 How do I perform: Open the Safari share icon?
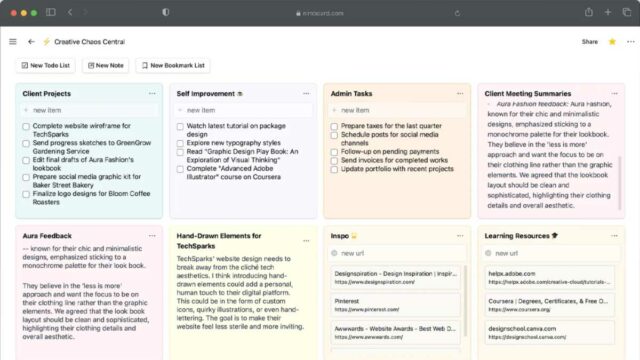[589, 12]
